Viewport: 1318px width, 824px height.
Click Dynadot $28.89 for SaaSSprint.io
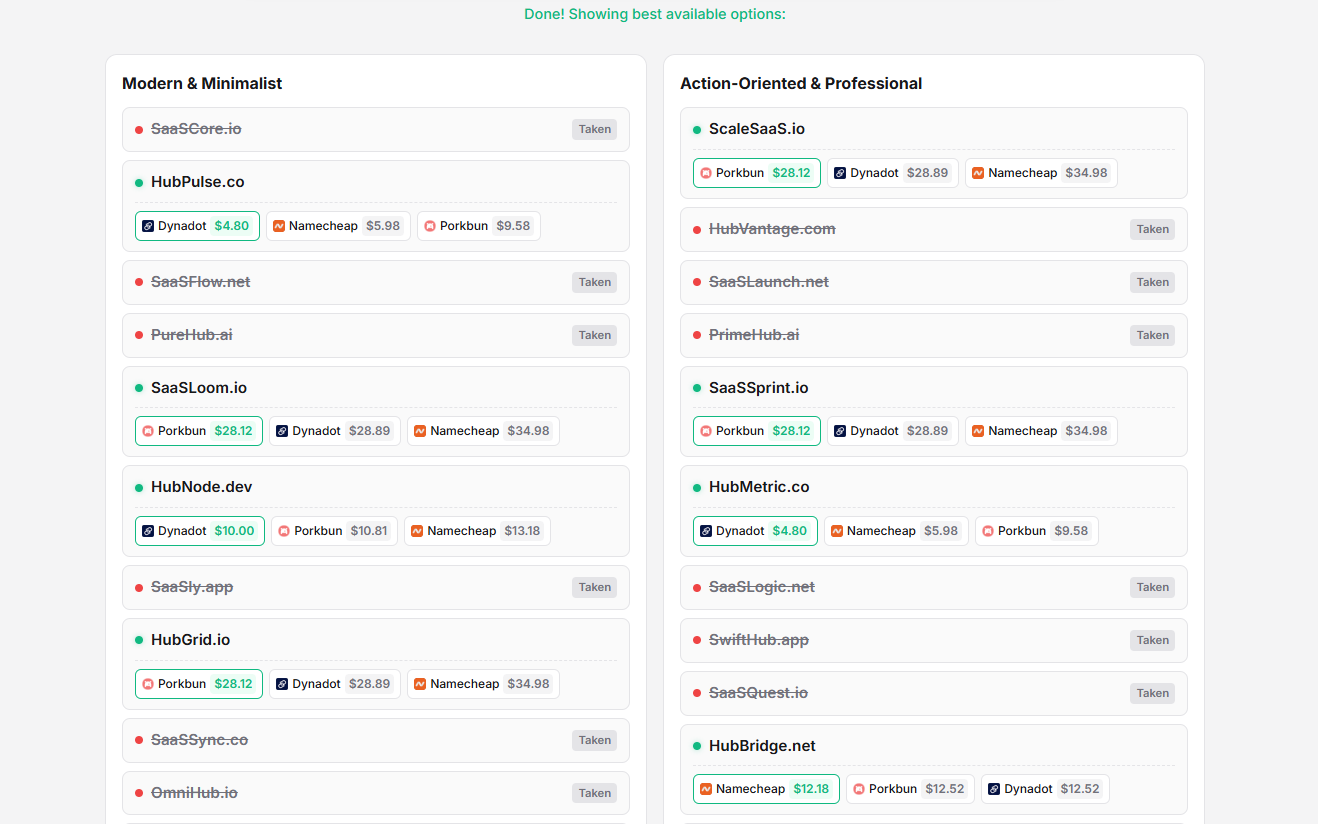pos(893,431)
